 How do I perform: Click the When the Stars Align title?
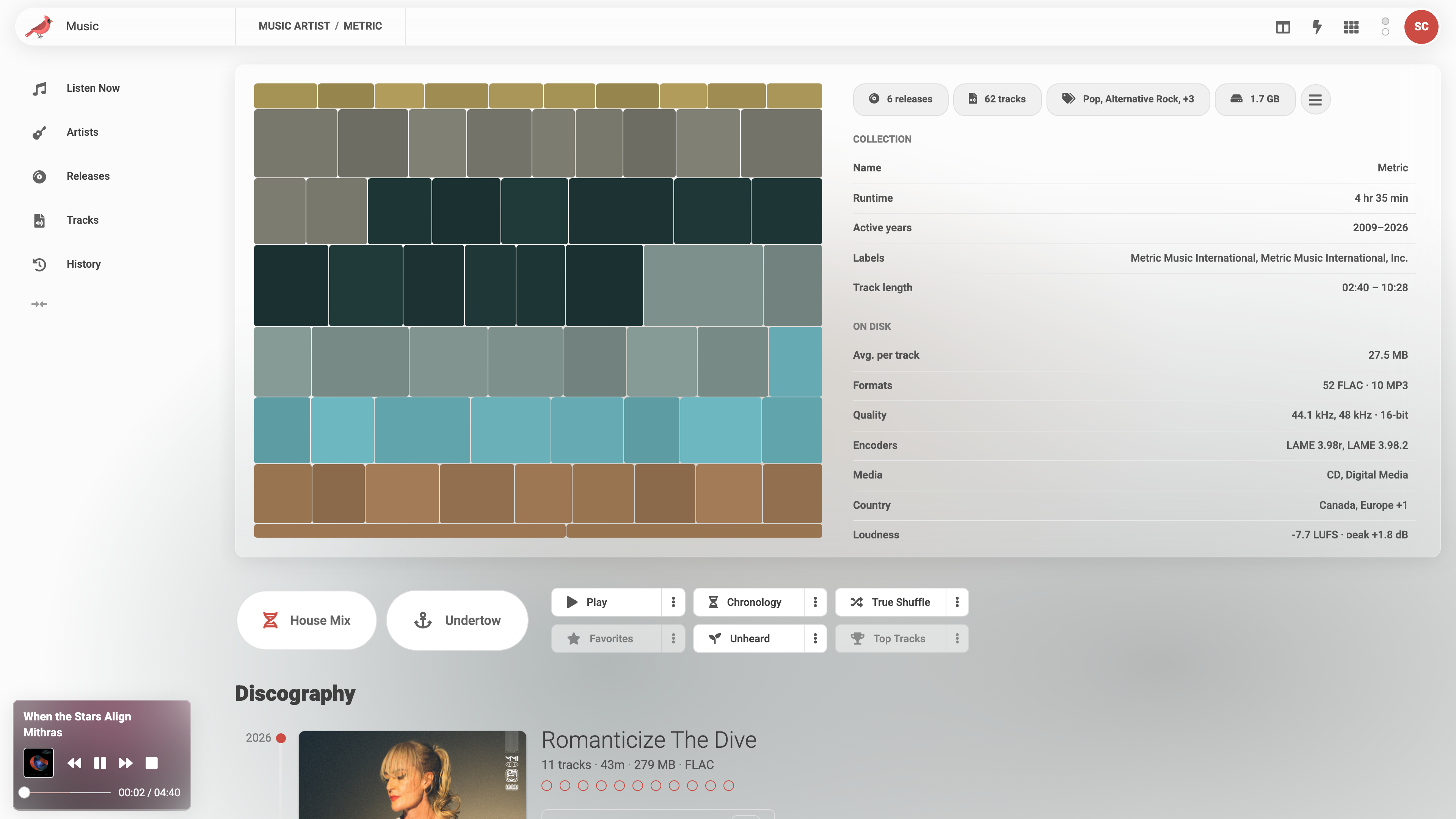coord(77,717)
